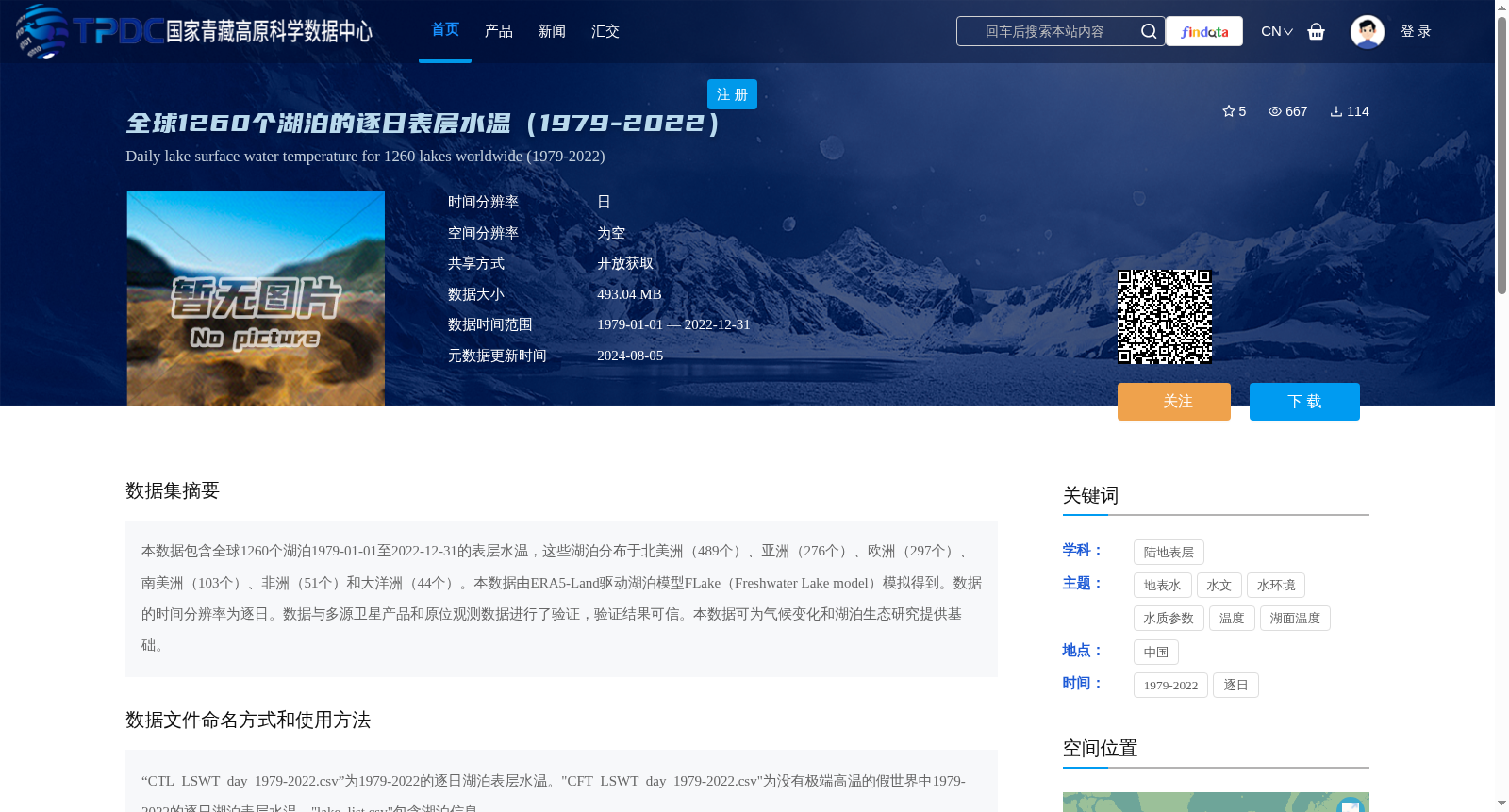Viewport: 1509px width, 812px height.
Task: Click the orange 关注 follow button
Action: [1174, 402]
